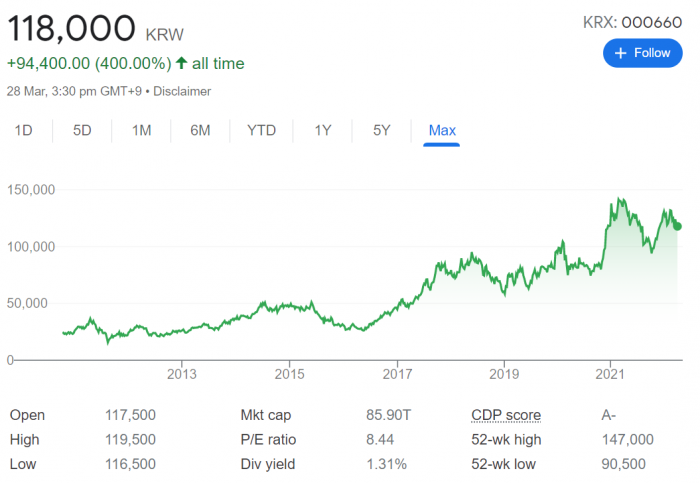Click the green up arrow icon
Screen dimensions: 700x483
pyautogui.click(x=181, y=64)
